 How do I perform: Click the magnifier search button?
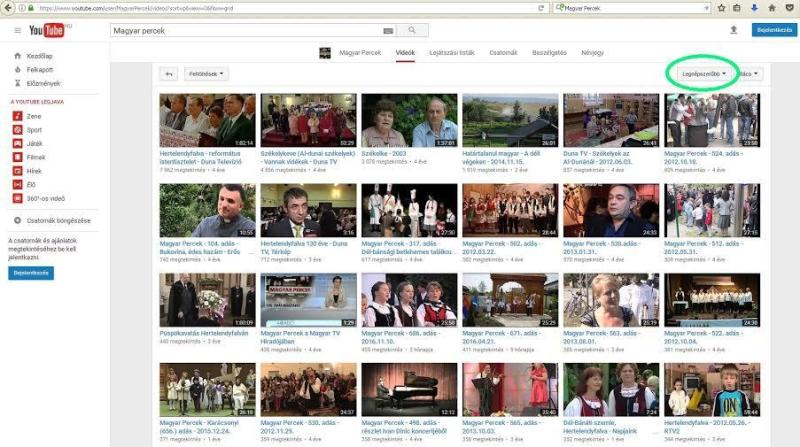410,31
